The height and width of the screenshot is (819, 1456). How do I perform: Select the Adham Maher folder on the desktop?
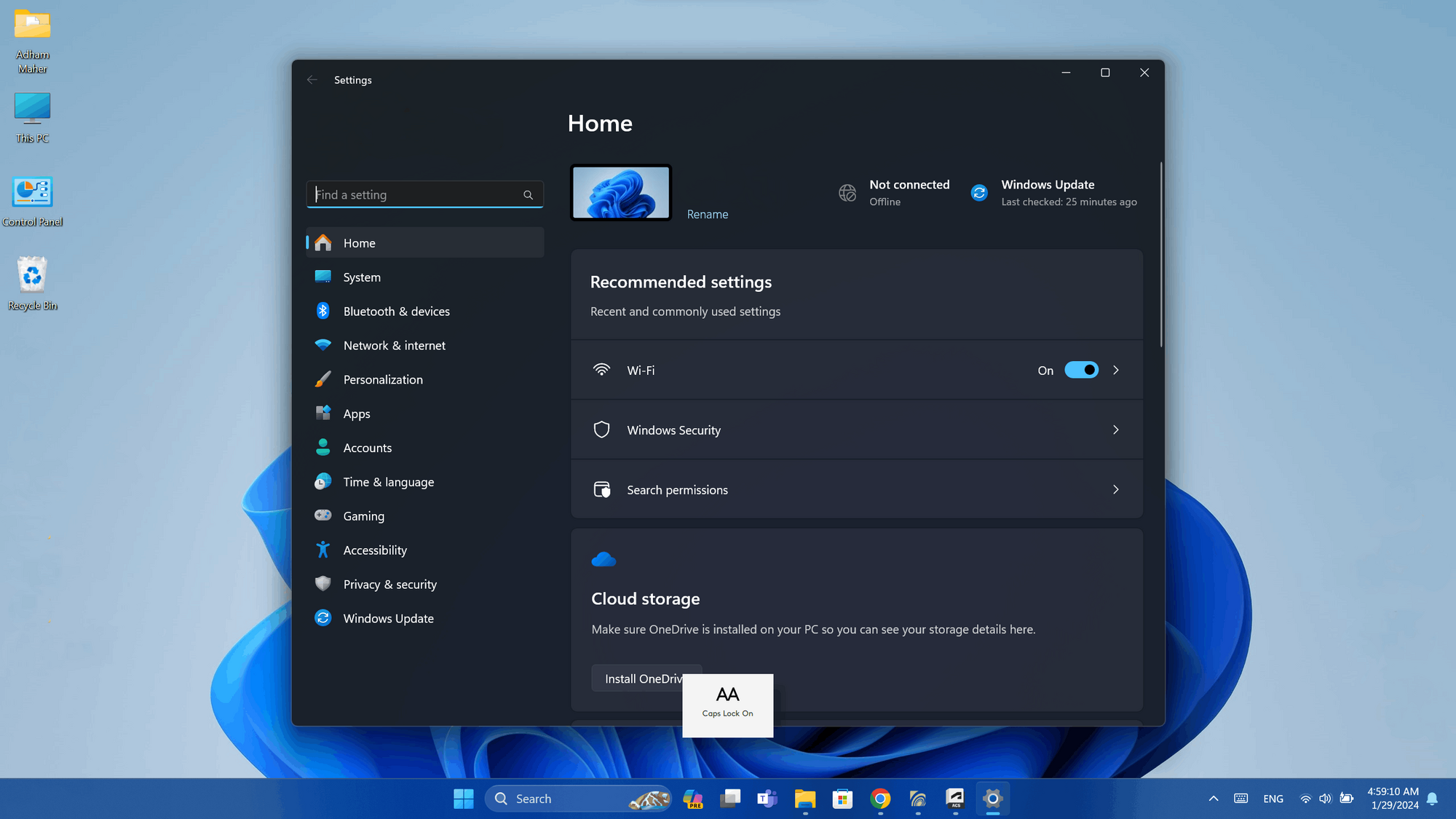tap(33, 41)
